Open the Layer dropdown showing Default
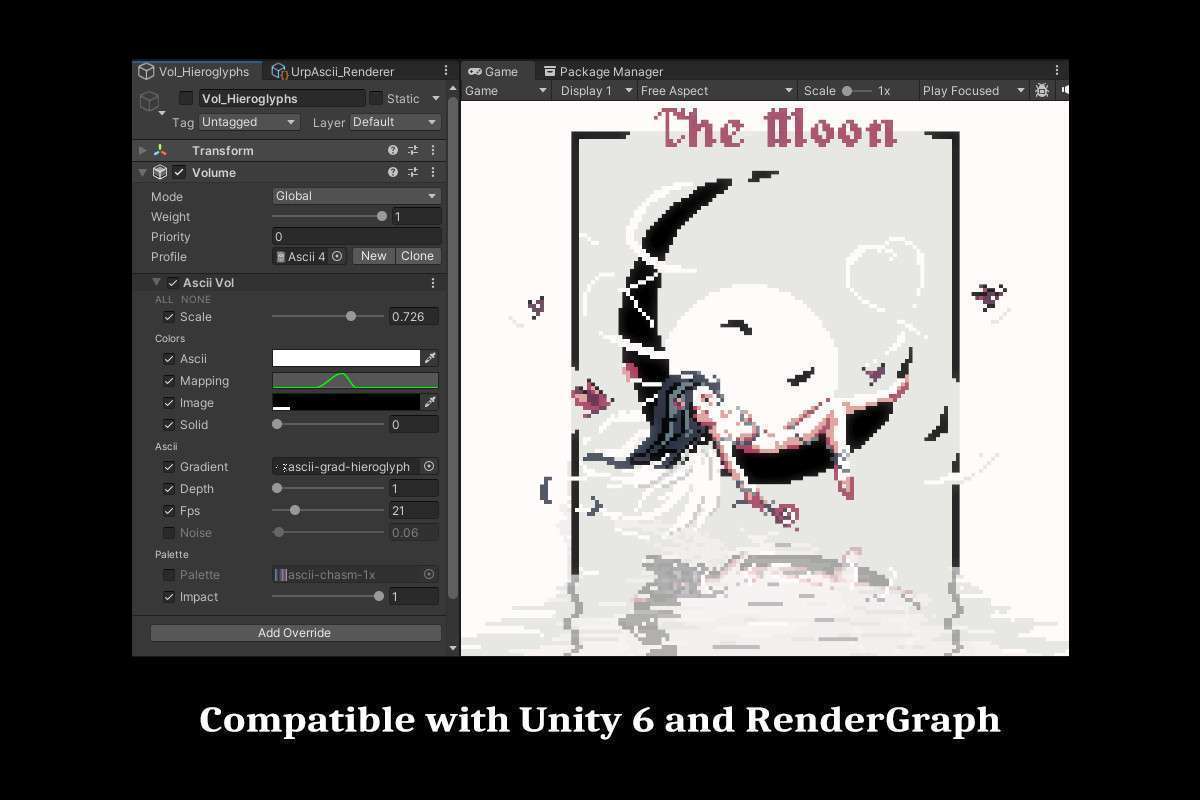The image size is (1200, 800). click(x=395, y=122)
